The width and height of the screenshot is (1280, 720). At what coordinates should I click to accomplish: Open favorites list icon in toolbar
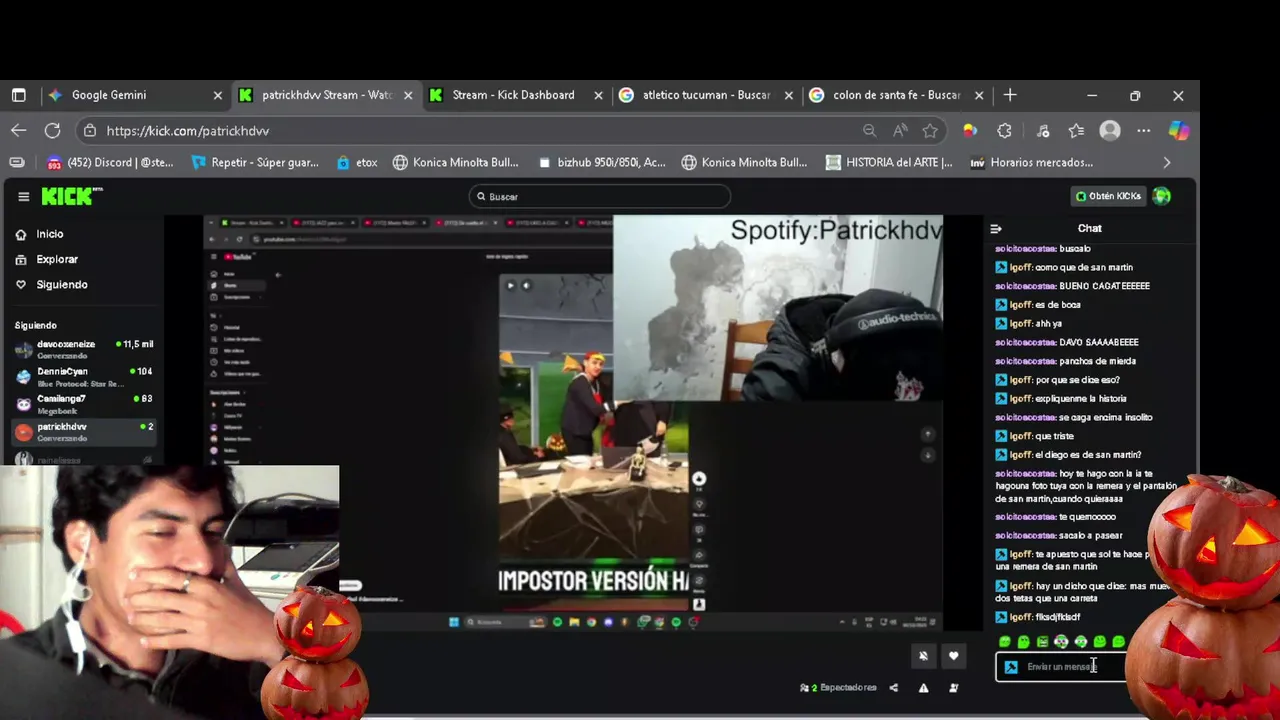pos(1076,131)
